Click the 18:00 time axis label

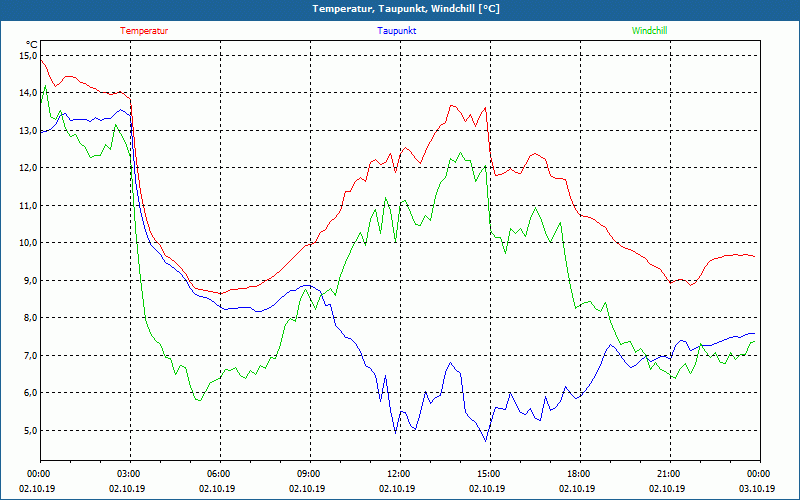point(580,474)
